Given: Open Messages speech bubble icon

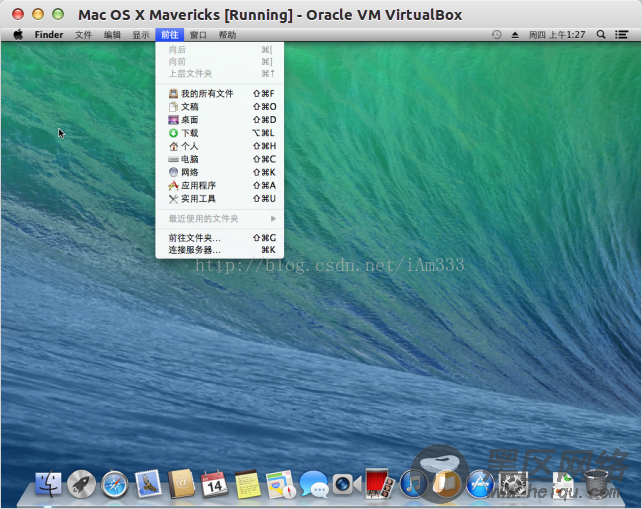Looking at the screenshot, I should tap(314, 484).
